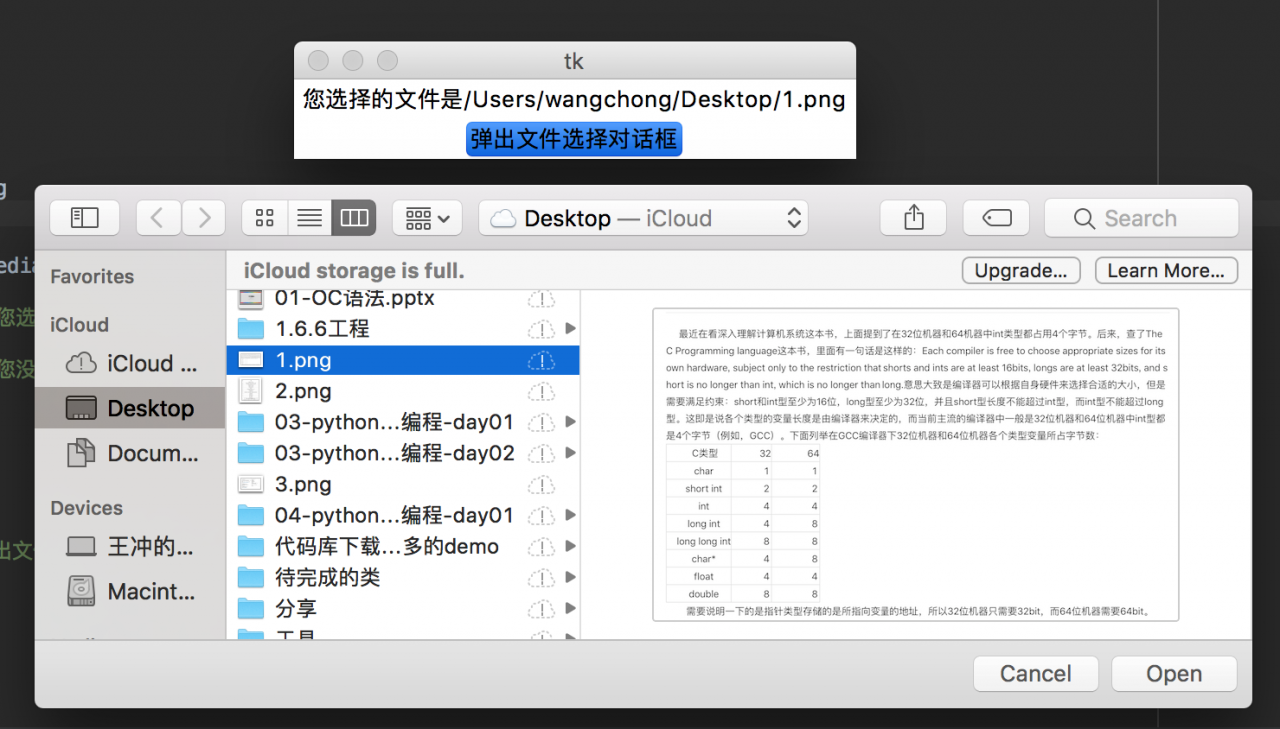1280x729 pixels.
Task: Select the 03-python...编程-day02 folder
Action: tap(403, 453)
